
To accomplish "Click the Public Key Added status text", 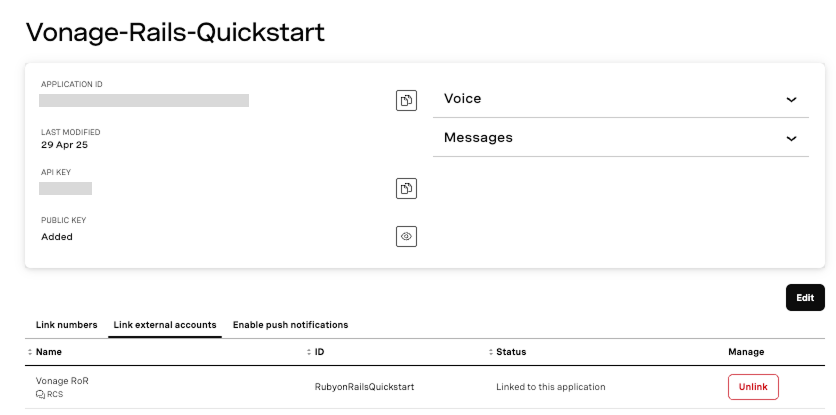I will pos(57,237).
